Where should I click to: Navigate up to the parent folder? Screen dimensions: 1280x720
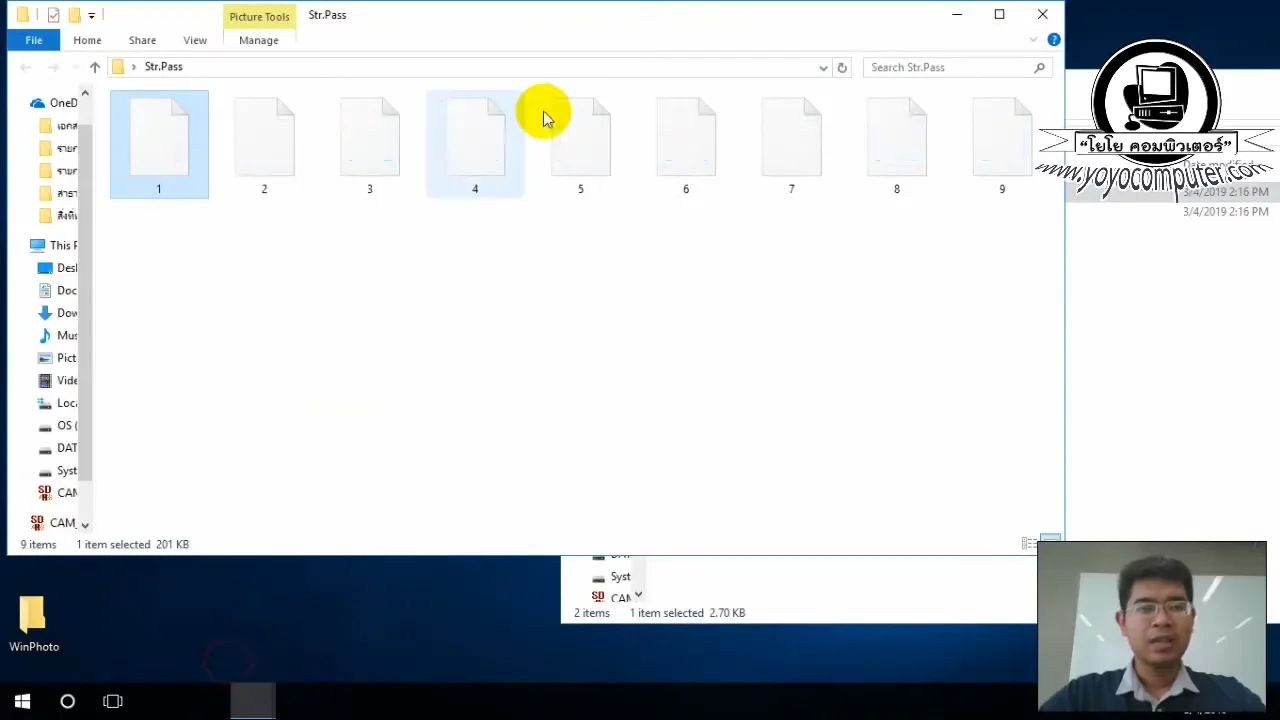click(94, 66)
